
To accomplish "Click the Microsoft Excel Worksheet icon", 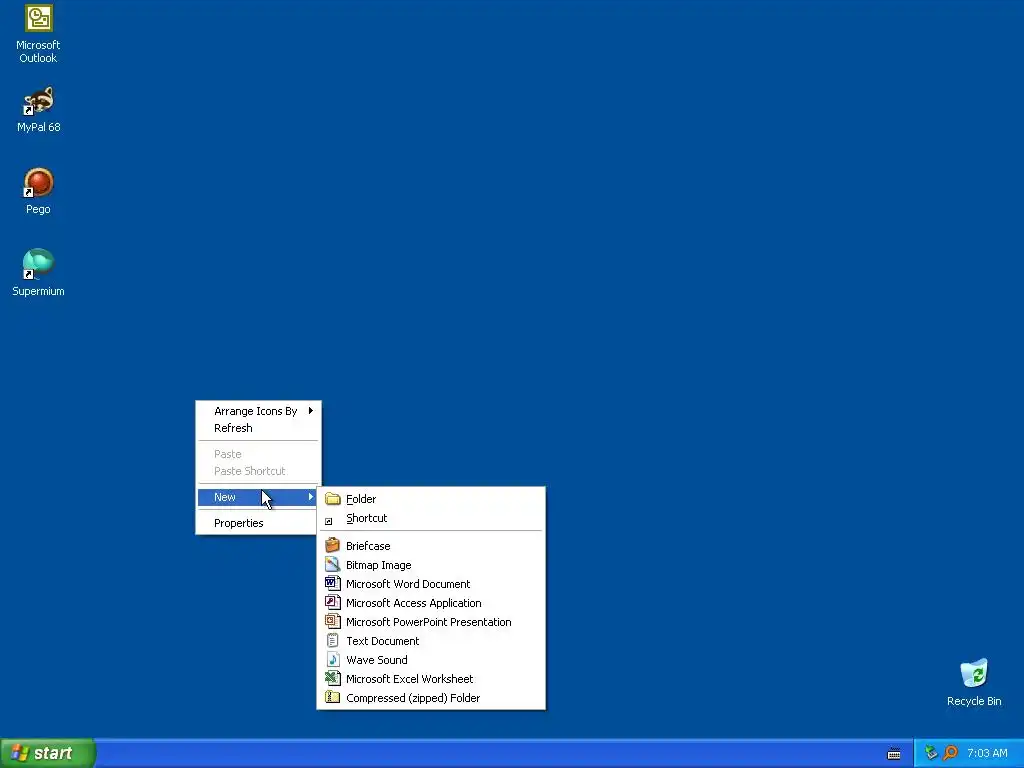I will click(x=332, y=678).
